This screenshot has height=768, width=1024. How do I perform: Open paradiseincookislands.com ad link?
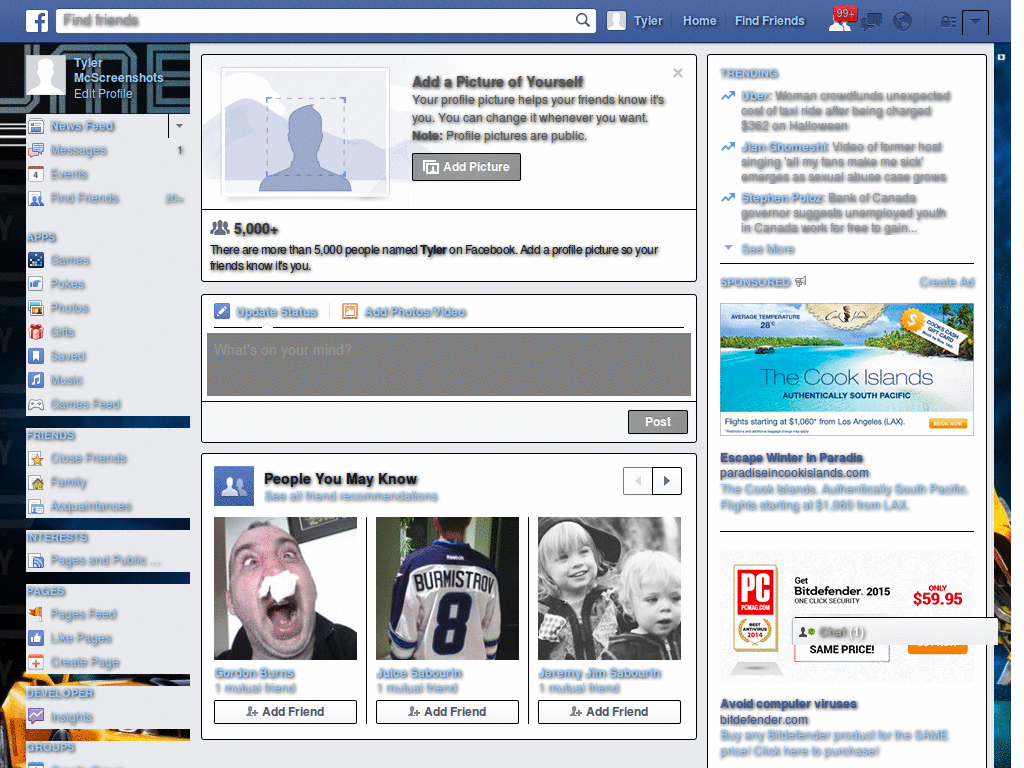[x=794, y=473]
